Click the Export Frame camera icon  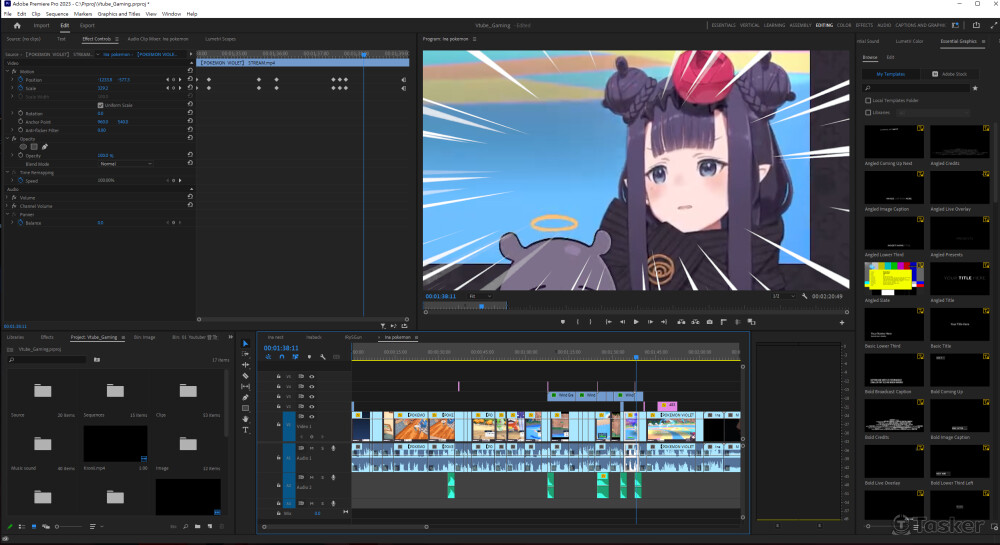pyautogui.click(x=710, y=322)
